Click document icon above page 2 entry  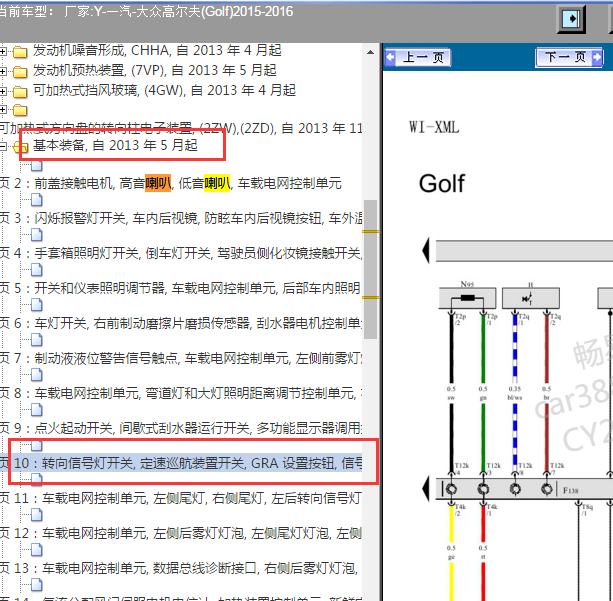click(x=37, y=166)
